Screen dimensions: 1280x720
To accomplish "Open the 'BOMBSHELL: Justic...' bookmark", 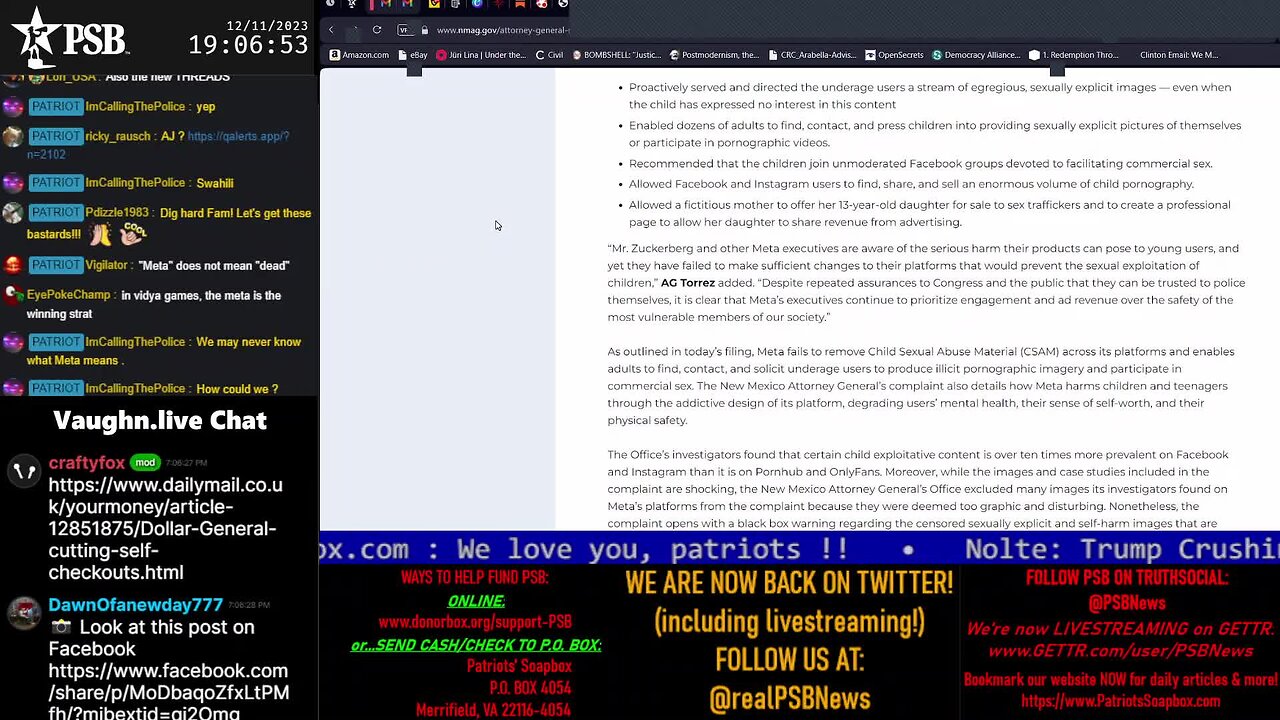I will [615, 55].
